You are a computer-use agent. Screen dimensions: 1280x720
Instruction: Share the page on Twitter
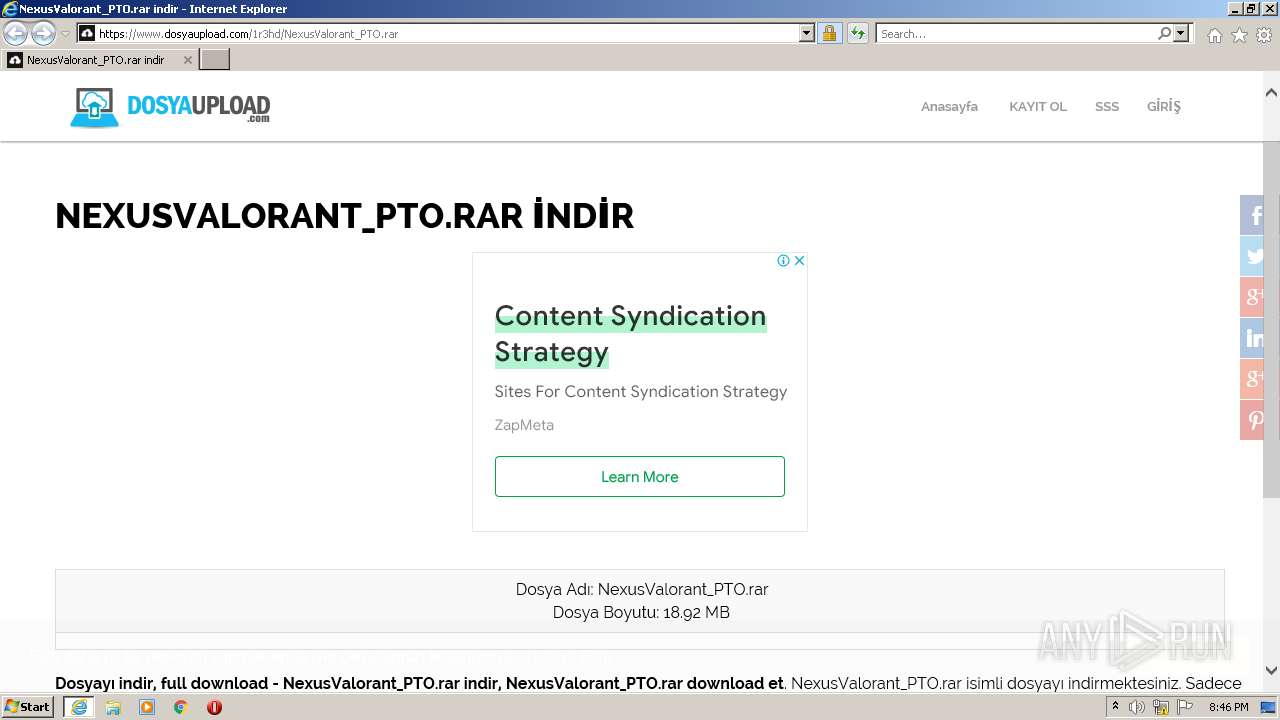click(x=1253, y=256)
